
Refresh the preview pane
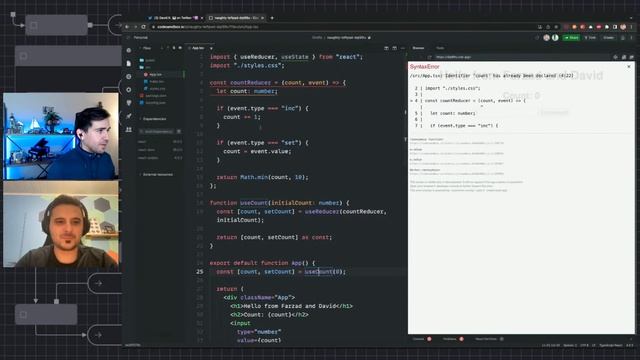[429, 57]
